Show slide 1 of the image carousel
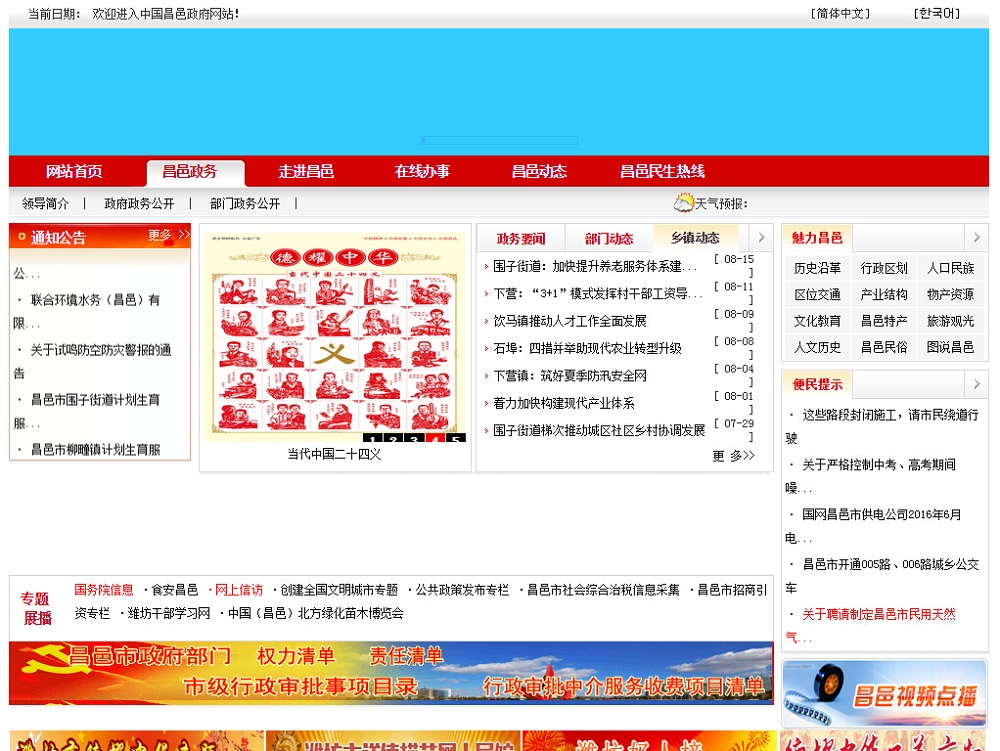The height and width of the screenshot is (751, 1000). [x=373, y=438]
